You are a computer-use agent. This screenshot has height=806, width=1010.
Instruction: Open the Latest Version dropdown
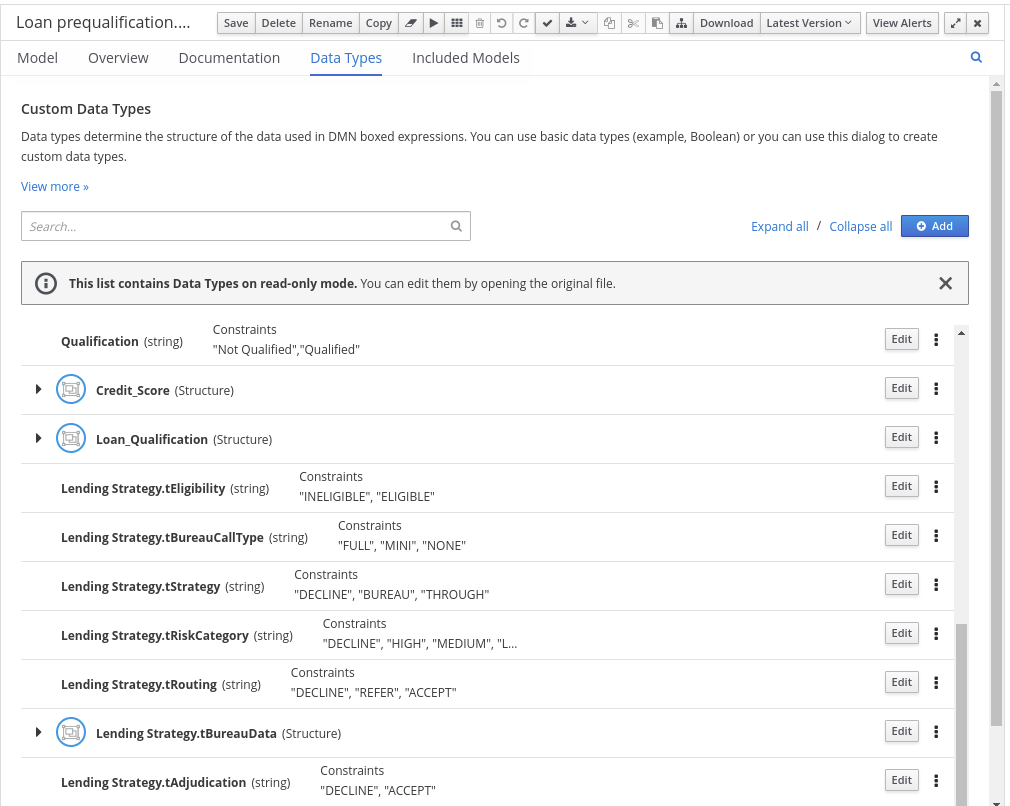(809, 23)
